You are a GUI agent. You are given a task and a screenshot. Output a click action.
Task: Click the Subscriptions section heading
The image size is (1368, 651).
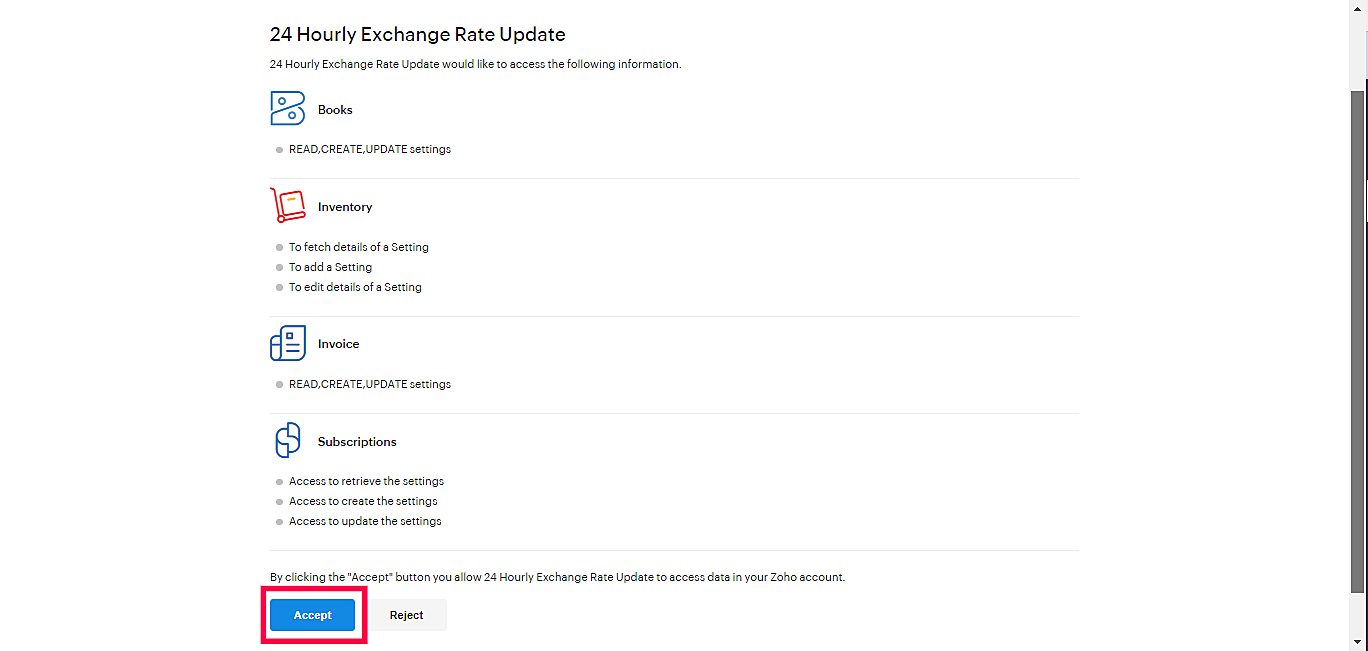(x=357, y=442)
